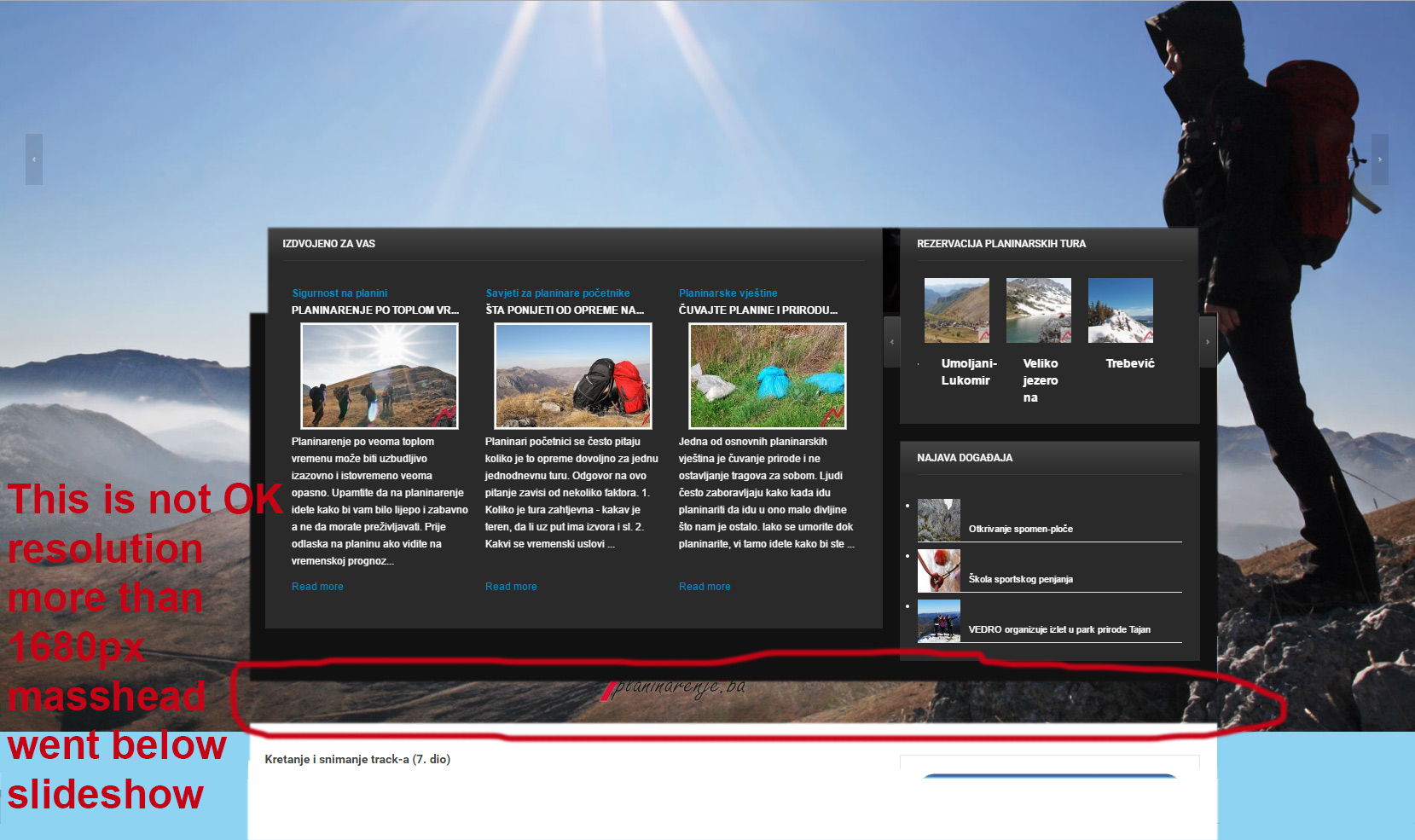Select the Trebević tour title

click(x=1130, y=363)
